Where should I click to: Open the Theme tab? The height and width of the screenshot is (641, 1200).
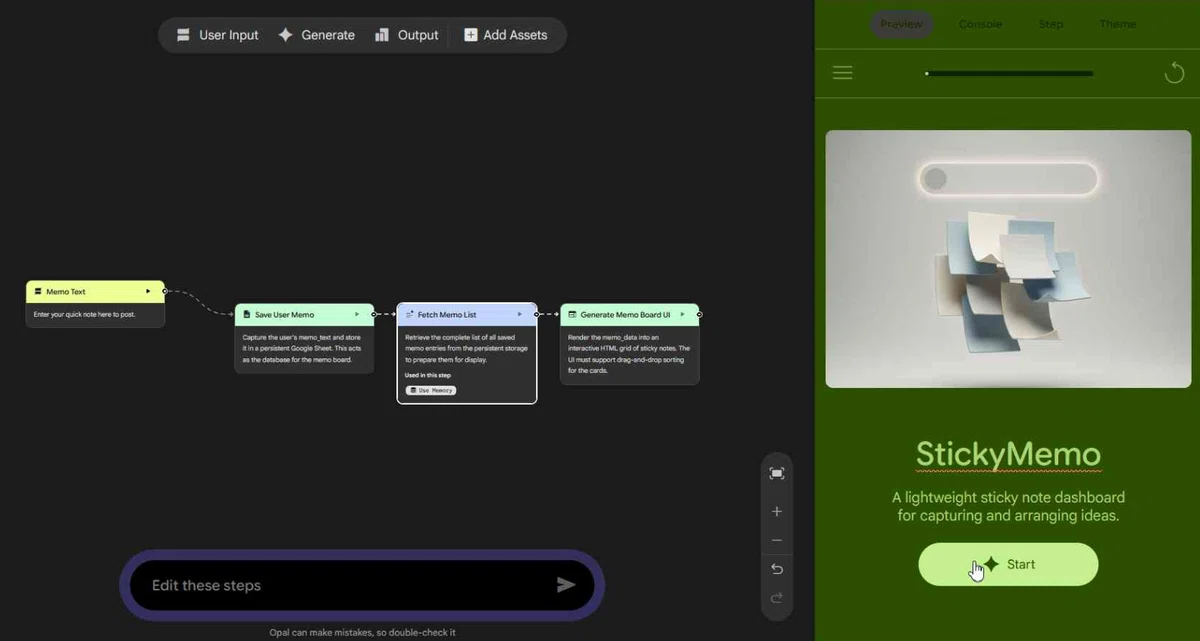(1117, 24)
